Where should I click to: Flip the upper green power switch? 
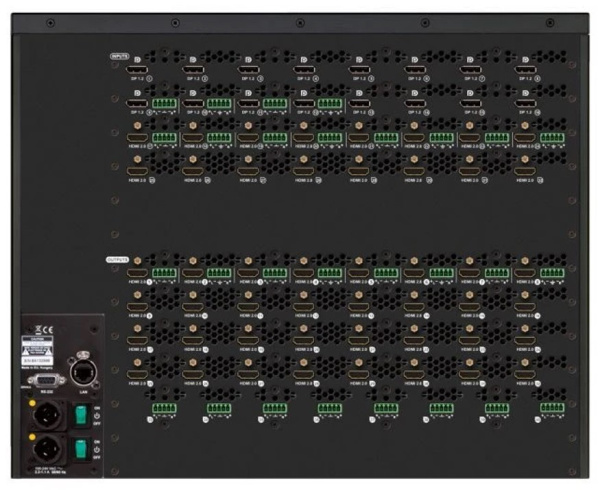click(81, 415)
